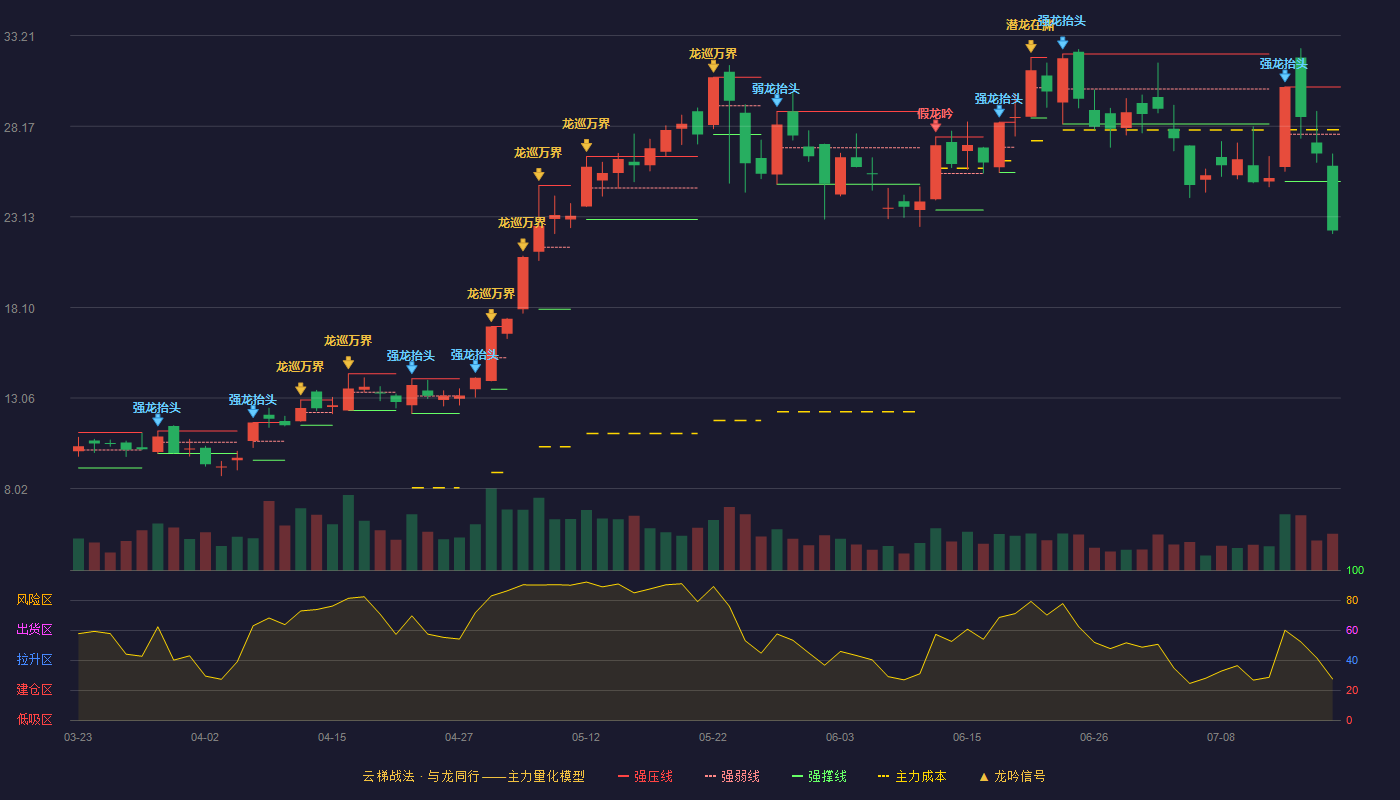The image size is (1400, 800).
Task: Click the red 假龙吟 signal arrow
Action: click(935, 126)
